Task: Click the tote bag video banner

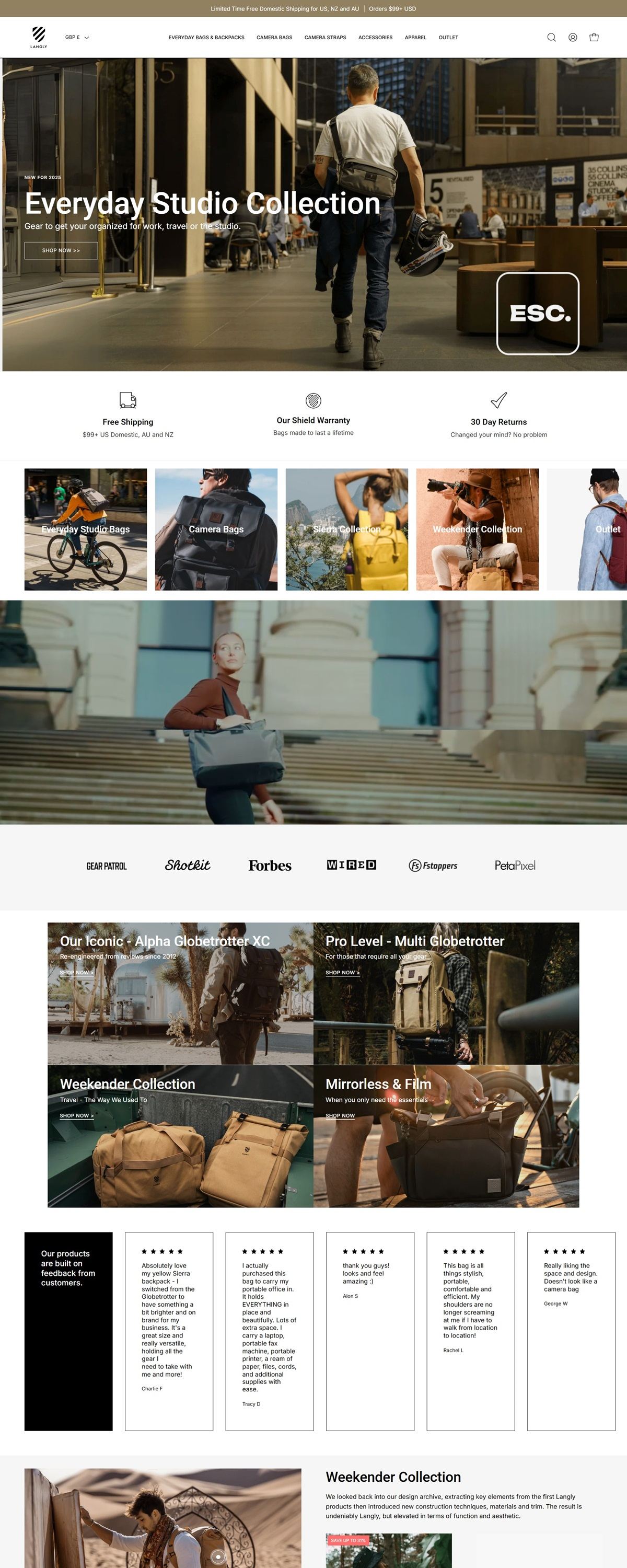Action: coord(313,712)
